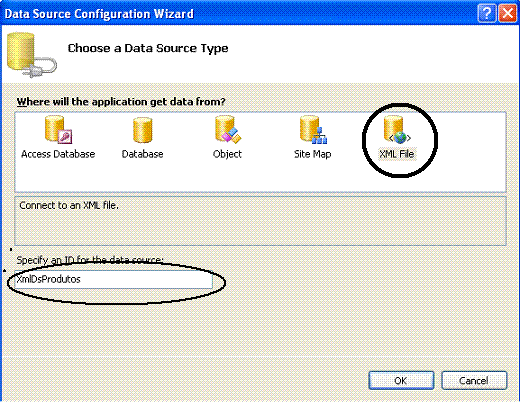Click the 'Object' text label
Image resolution: width=520 pixels, height=405 pixels.
tap(227, 154)
